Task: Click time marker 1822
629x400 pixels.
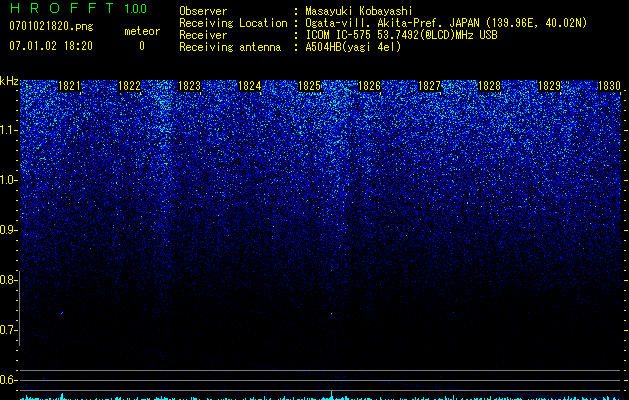Action: (x=130, y=86)
